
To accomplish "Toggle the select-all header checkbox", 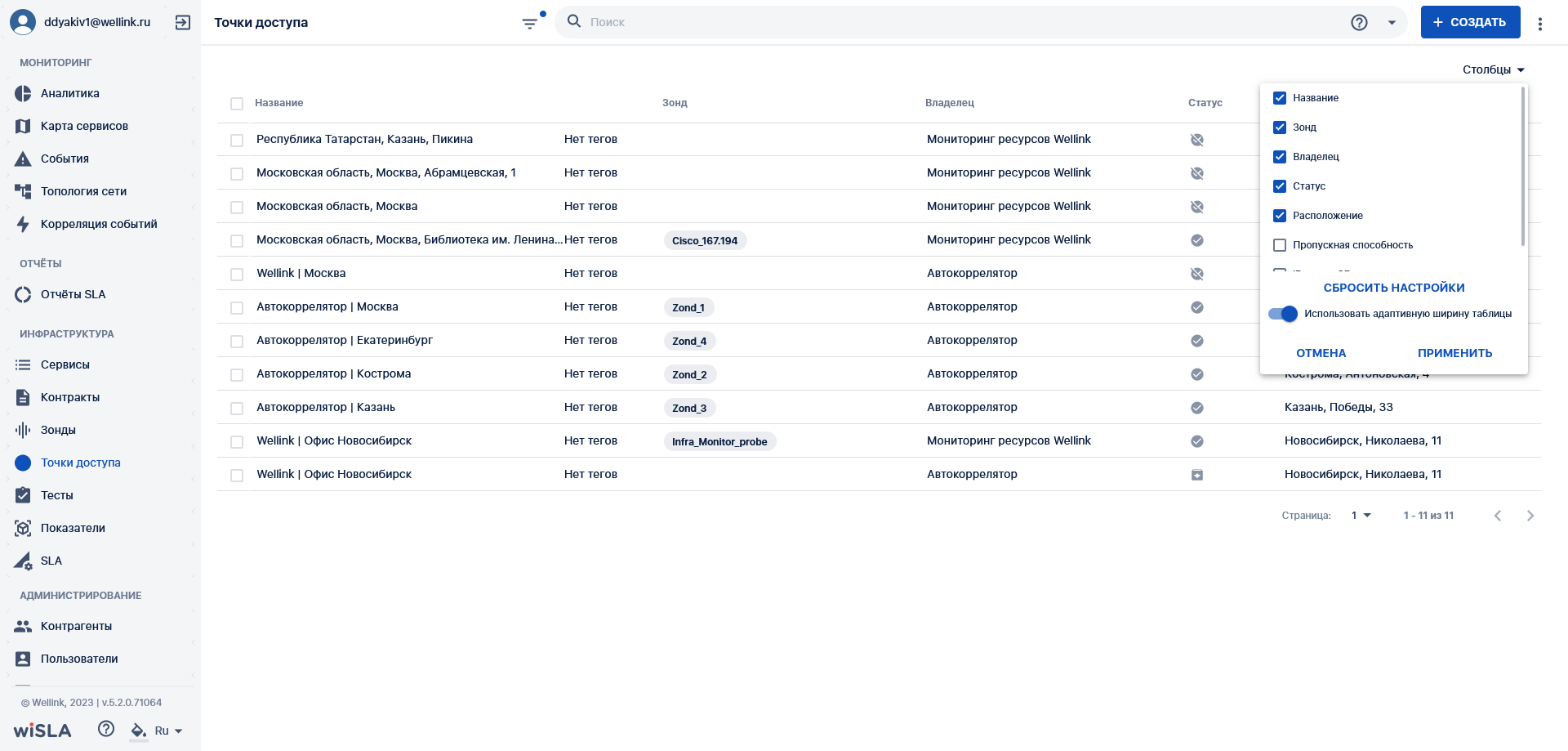I will [237, 104].
